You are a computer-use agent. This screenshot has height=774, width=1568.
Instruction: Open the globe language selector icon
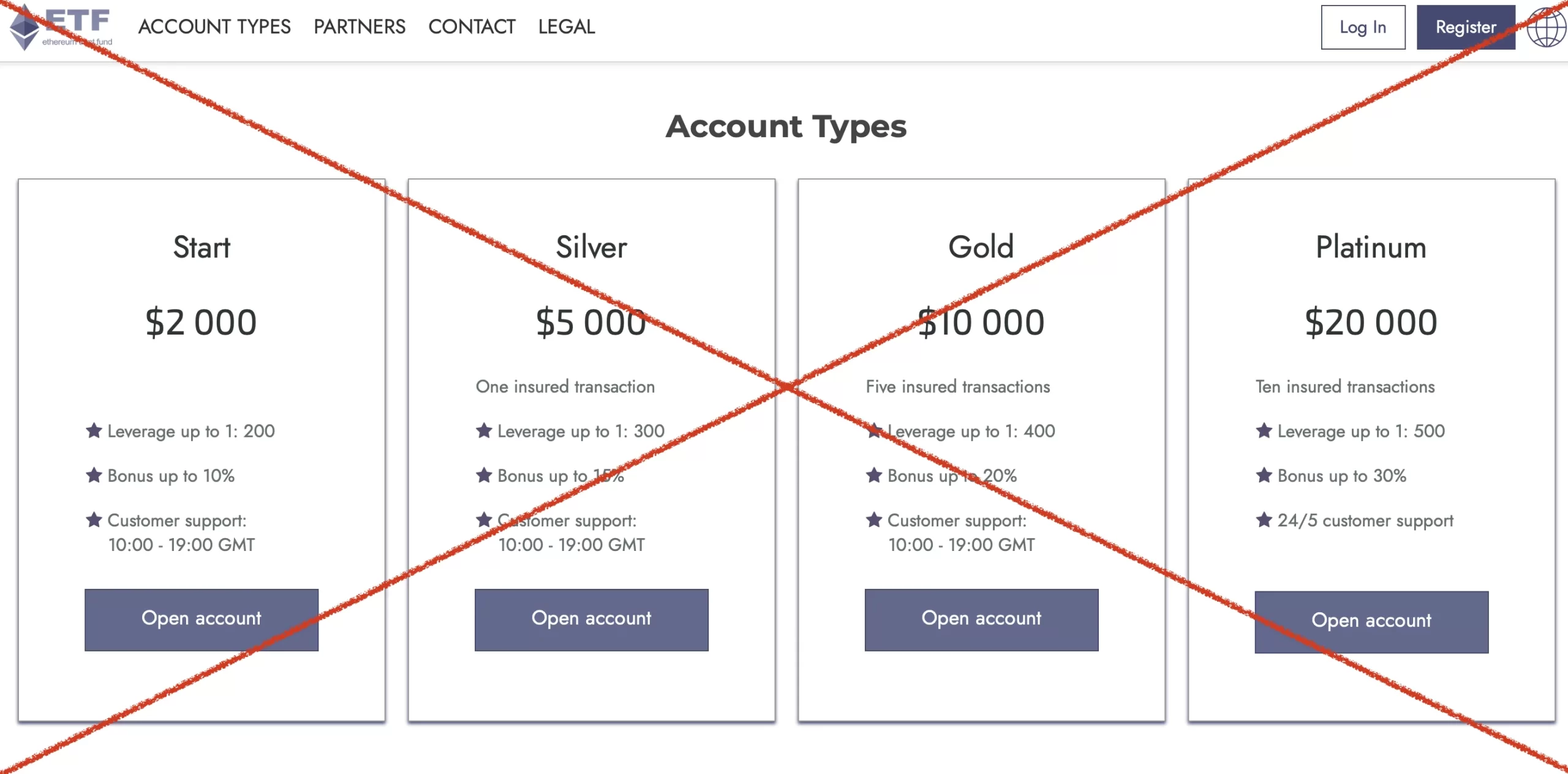click(x=1546, y=28)
